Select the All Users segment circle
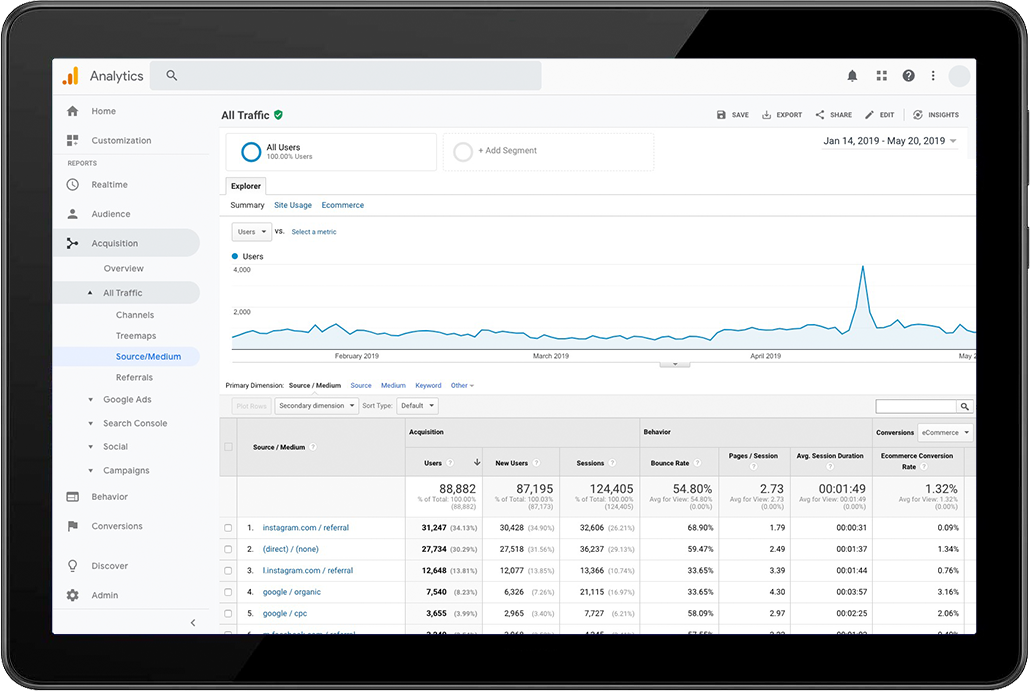1030x691 pixels. (x=251, y=152)
